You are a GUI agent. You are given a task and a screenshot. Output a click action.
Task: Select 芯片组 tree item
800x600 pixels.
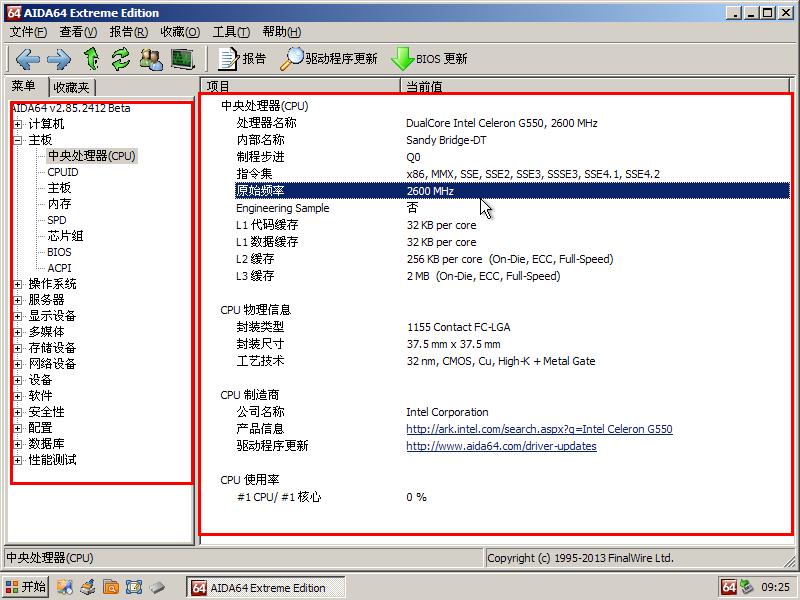point(65,236)
